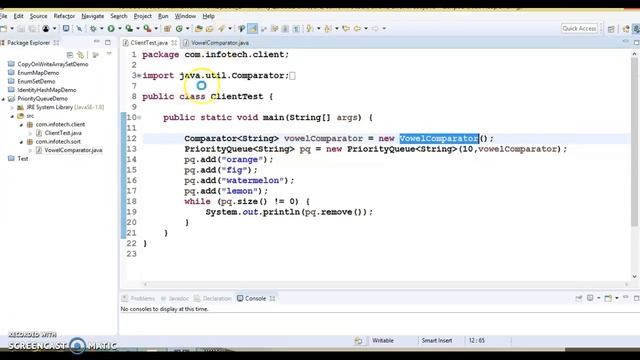Image resolution: width=640 pixels, height=360 pixels.
Task: Select CopyOnWriteArraySetDemo project in explorer
Action: (53, 64)
